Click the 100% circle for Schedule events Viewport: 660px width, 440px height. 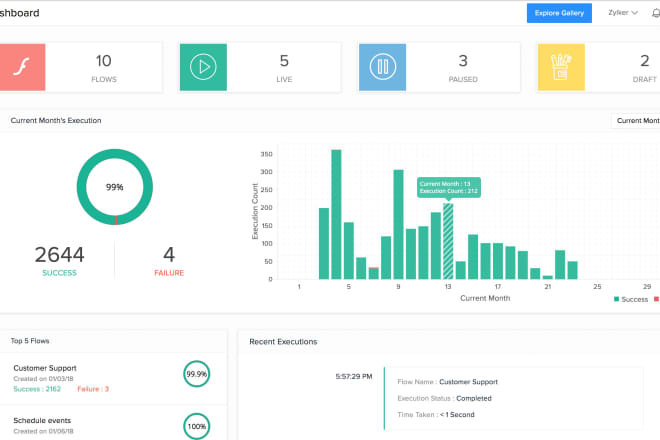[x=197, y=426]
